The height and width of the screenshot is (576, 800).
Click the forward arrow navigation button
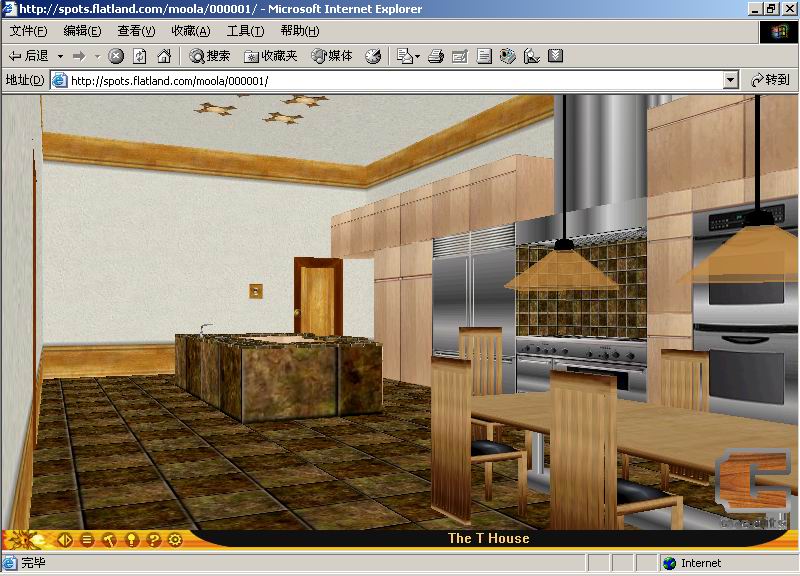(79, 56)
